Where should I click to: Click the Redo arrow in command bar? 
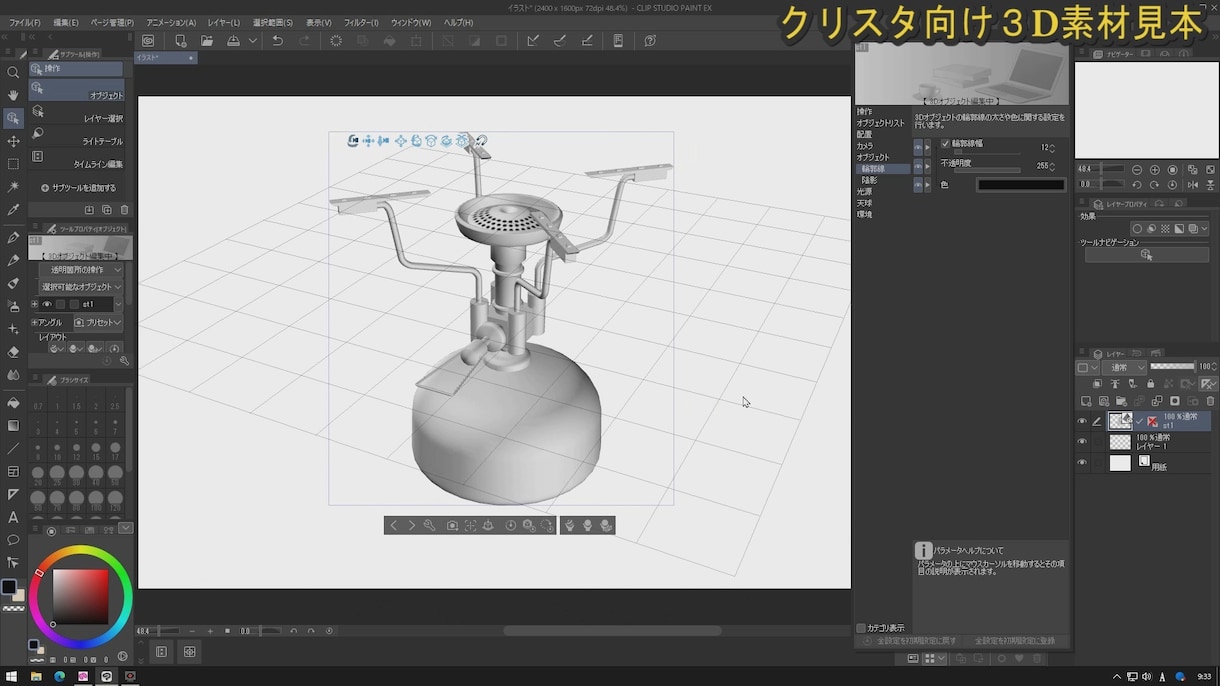coord(304,41)
